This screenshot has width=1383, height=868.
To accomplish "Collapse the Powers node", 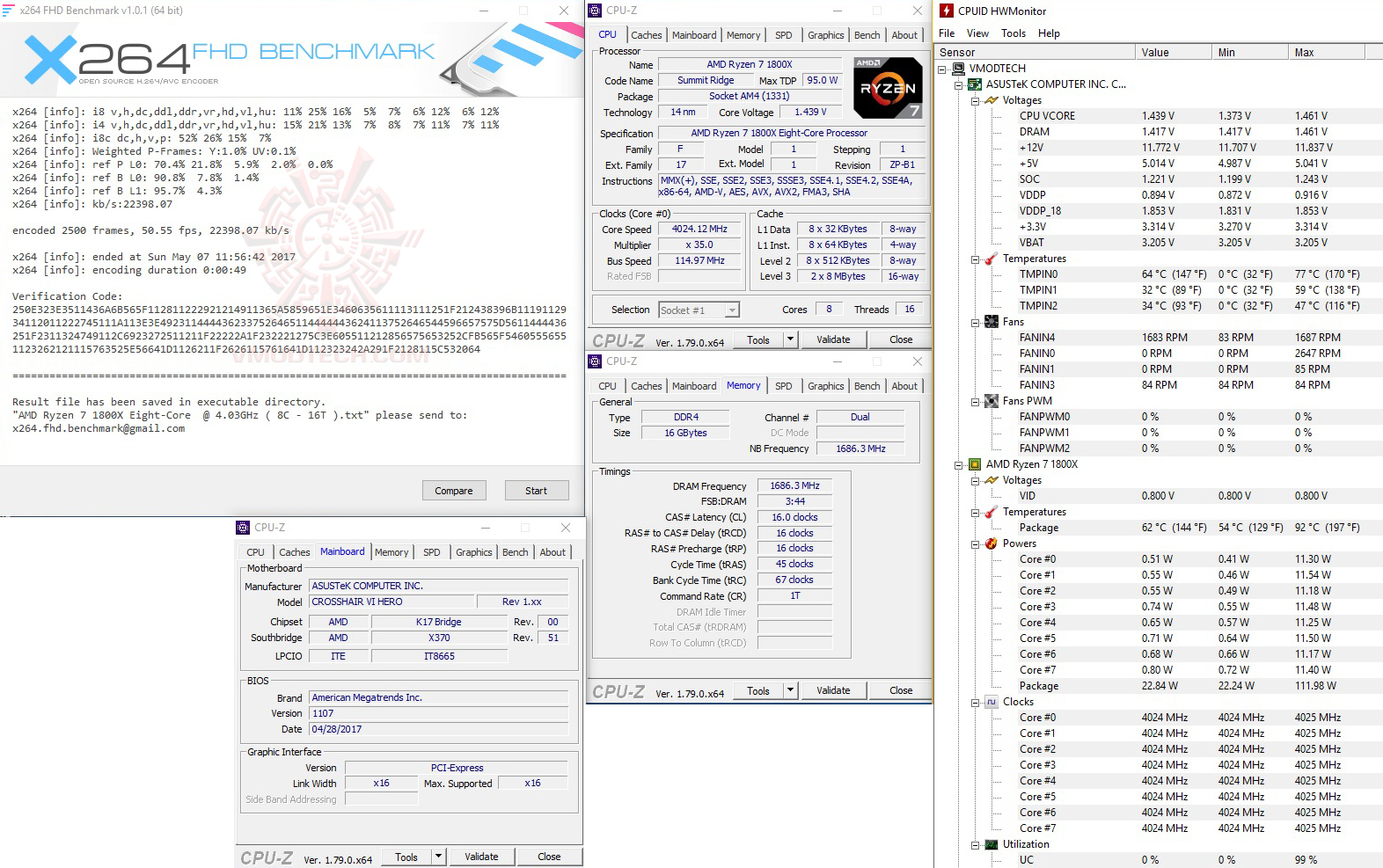I will [x=976, y=543].
